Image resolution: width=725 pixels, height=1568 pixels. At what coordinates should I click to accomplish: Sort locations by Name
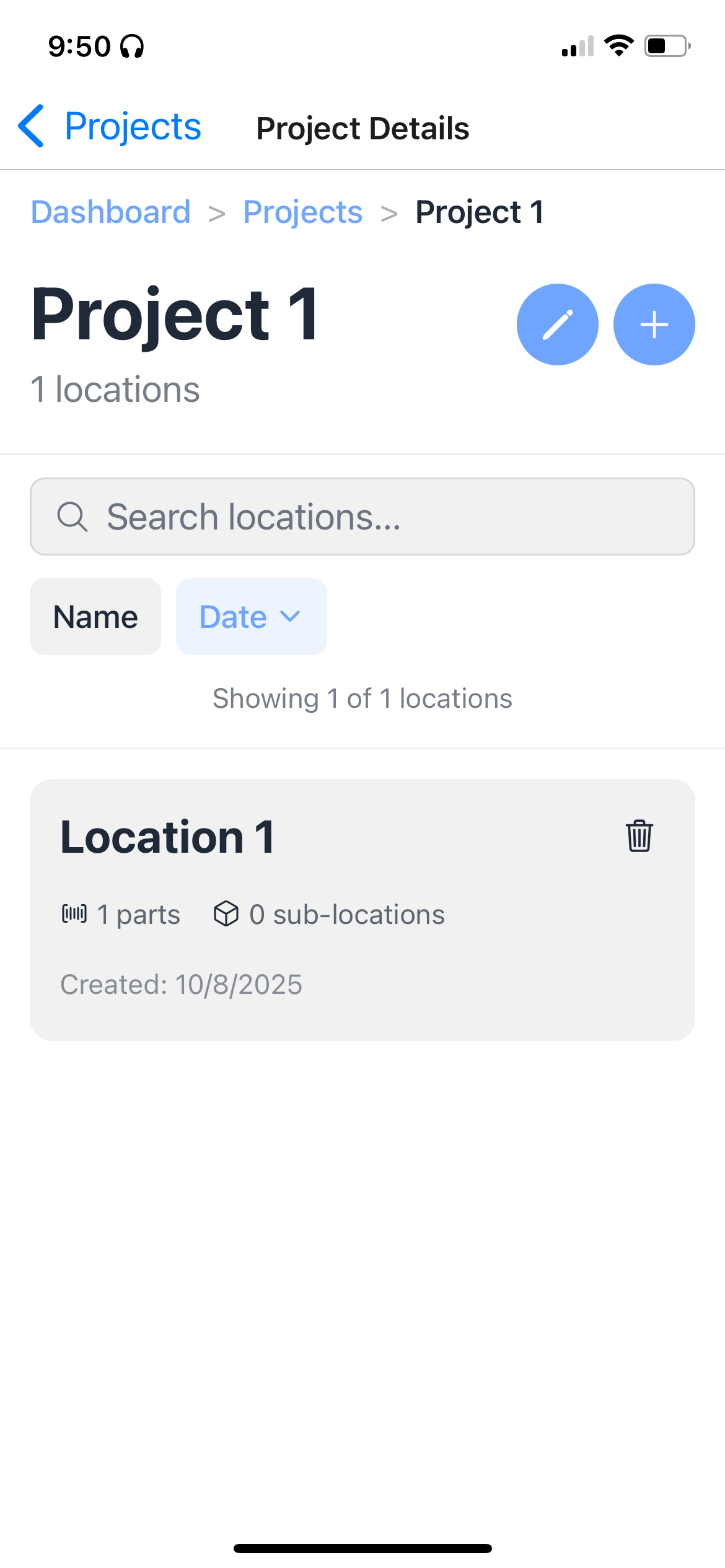[x=95, y=616]
